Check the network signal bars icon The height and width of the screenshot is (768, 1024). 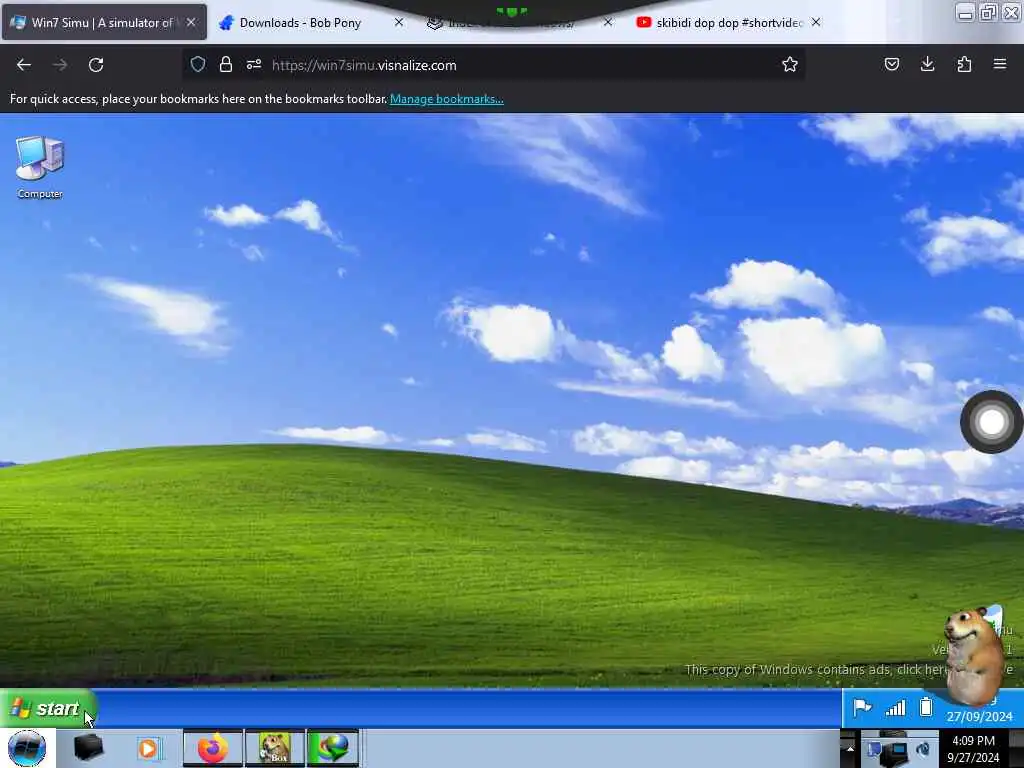pyautogui.click(x=895, y=708)
